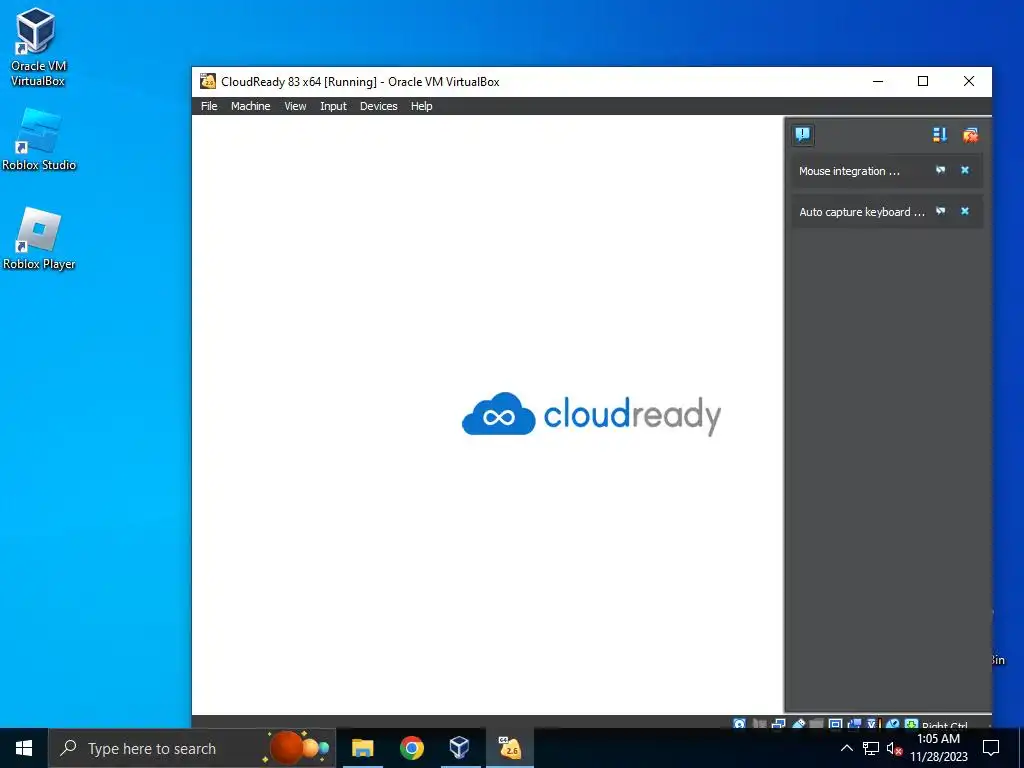Click the Type here to search box
The height and width of the screenshot is (768, 1024).
pyautogui.click(x=192, y=748)
